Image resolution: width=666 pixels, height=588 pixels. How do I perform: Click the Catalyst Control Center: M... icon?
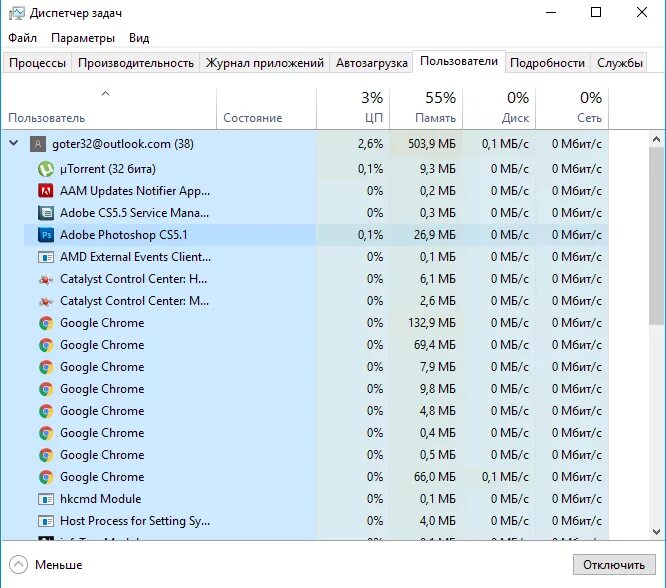point(46,301)
